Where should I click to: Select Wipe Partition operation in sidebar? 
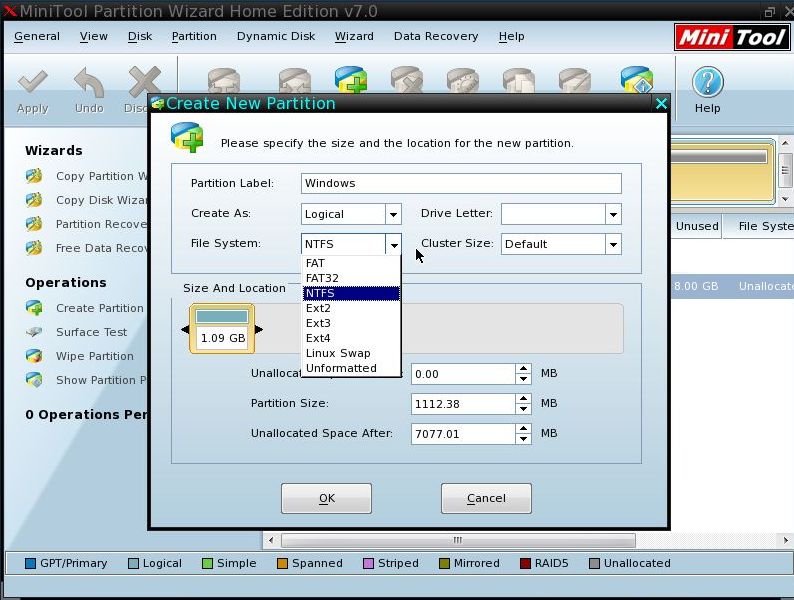(80, 356)
